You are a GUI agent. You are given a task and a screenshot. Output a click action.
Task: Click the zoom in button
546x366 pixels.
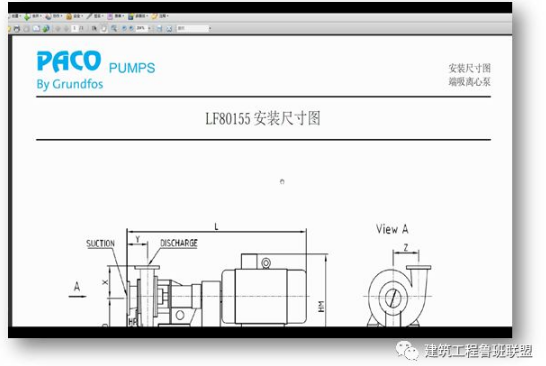[x=131, y=28]
